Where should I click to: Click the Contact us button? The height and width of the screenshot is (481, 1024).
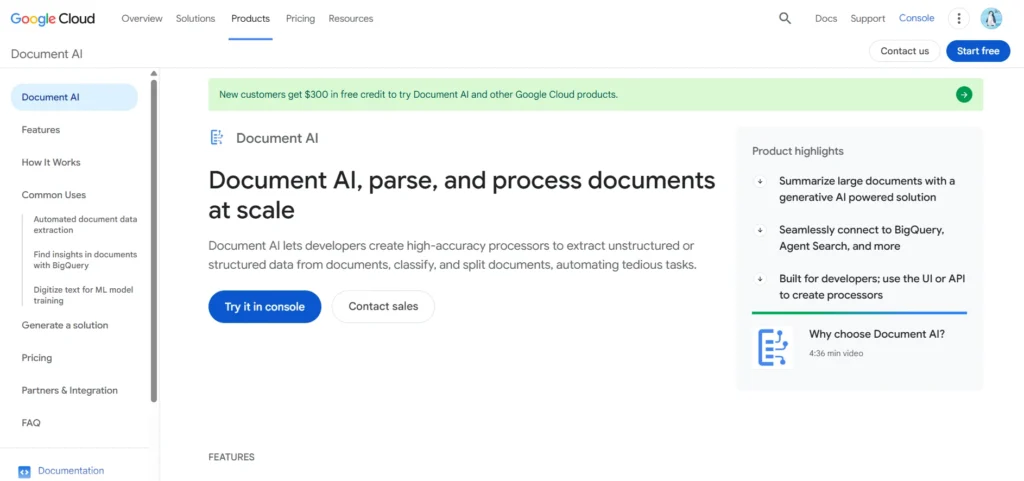tap(904, 51)
